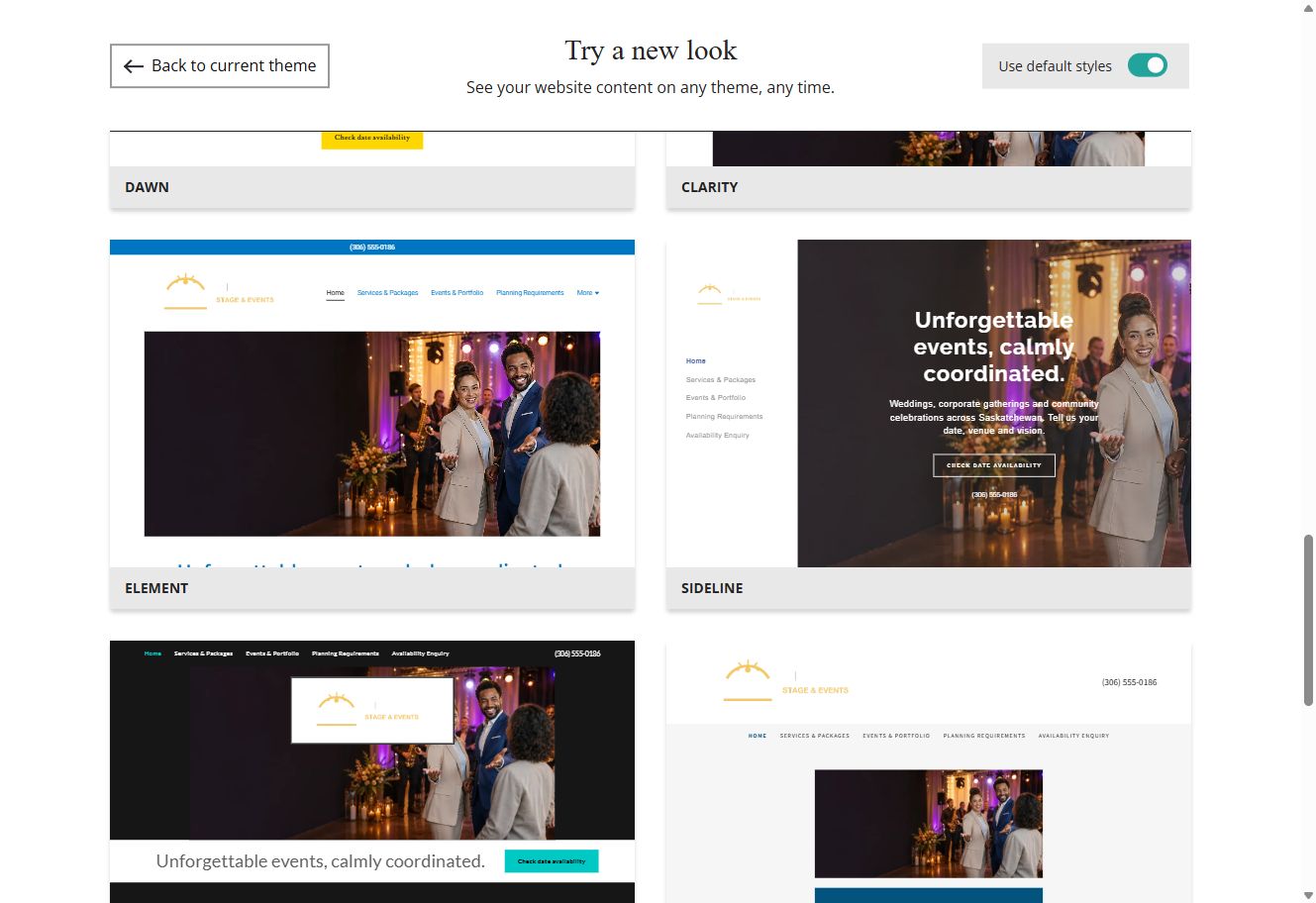Click the scroll up arrow on scrollbar
The height and width of the screenshot is (903, 1316).
tap(1308, 8)
